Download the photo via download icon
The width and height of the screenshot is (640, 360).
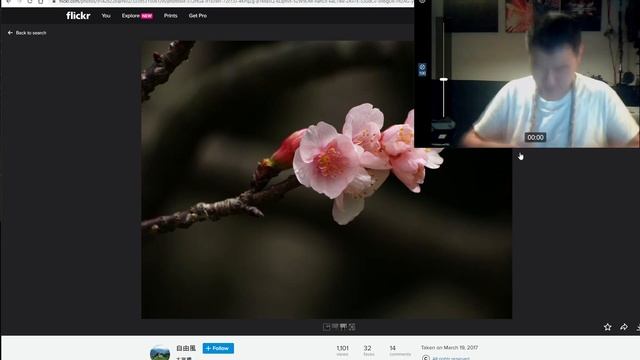point(638,327)
